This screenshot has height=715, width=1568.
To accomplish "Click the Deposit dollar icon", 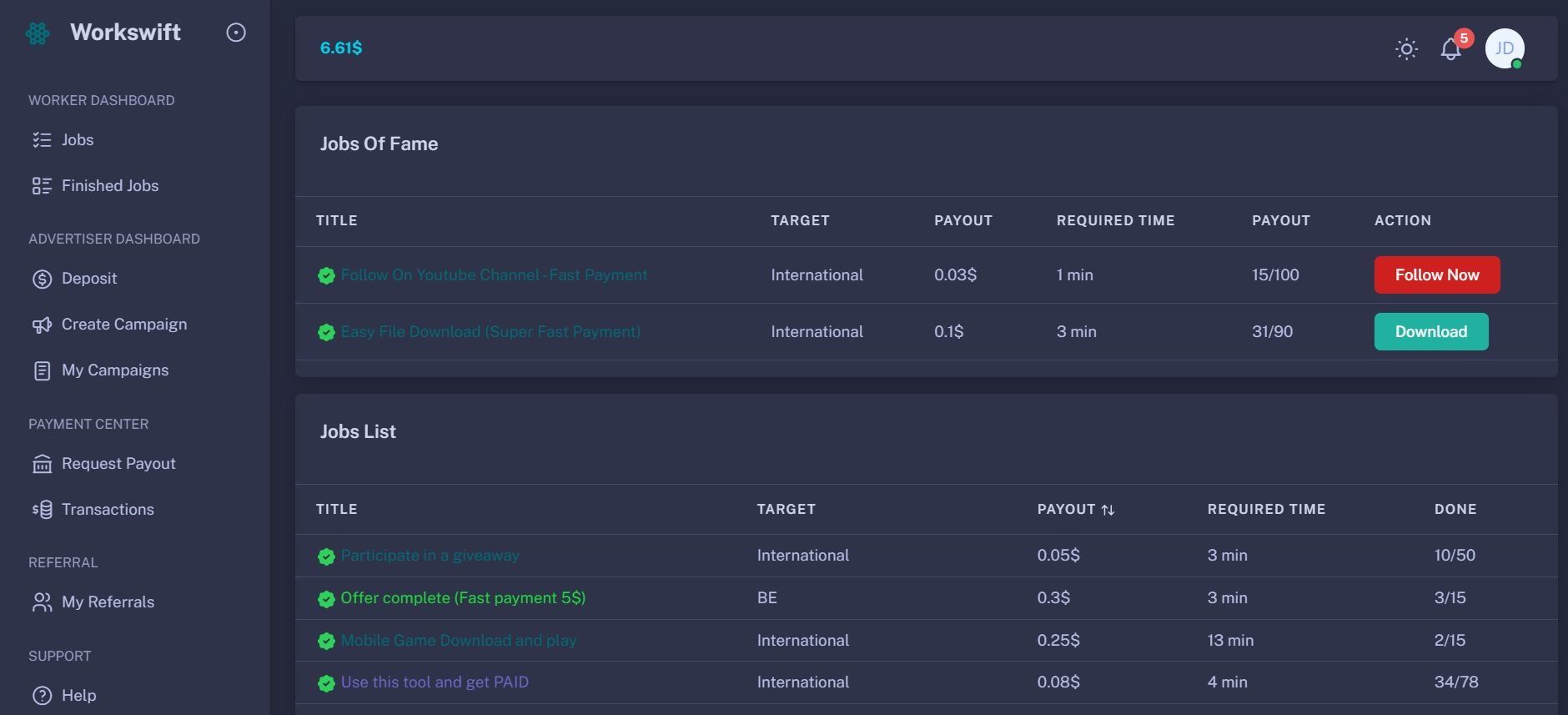I will pos(42,279).
